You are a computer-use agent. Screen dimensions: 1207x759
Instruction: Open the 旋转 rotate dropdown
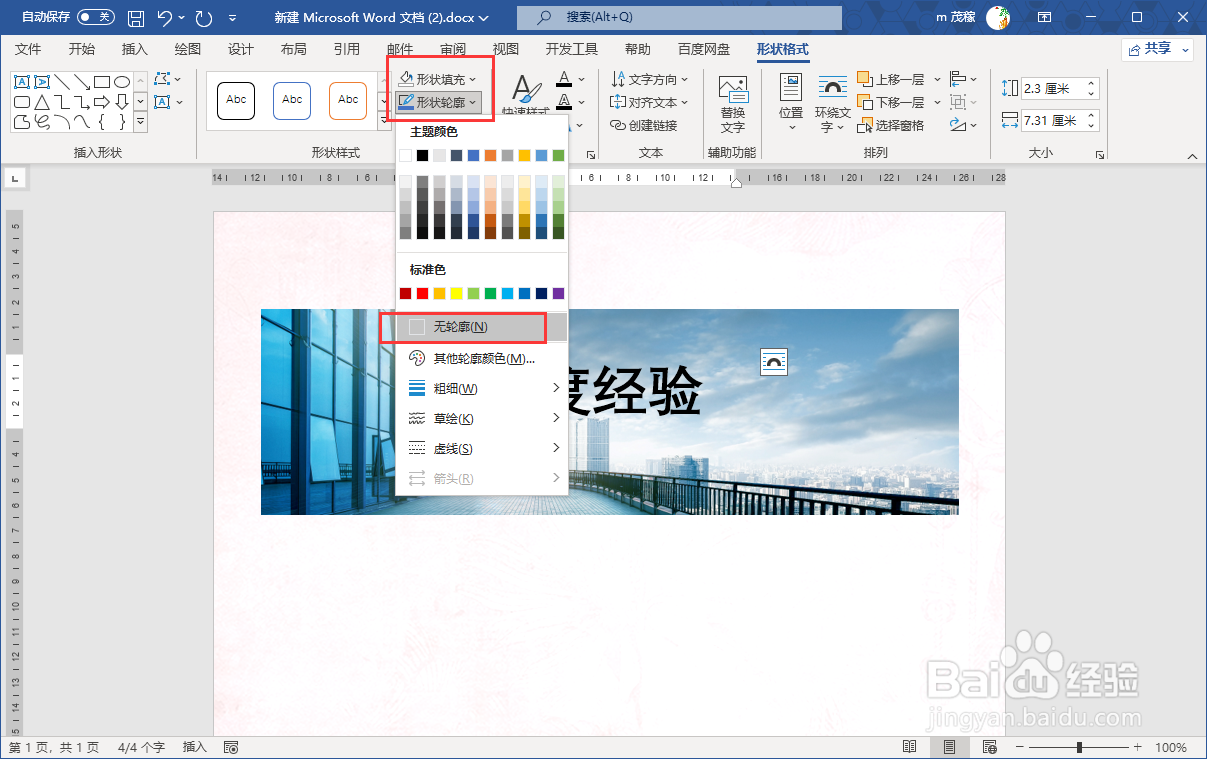960,124
